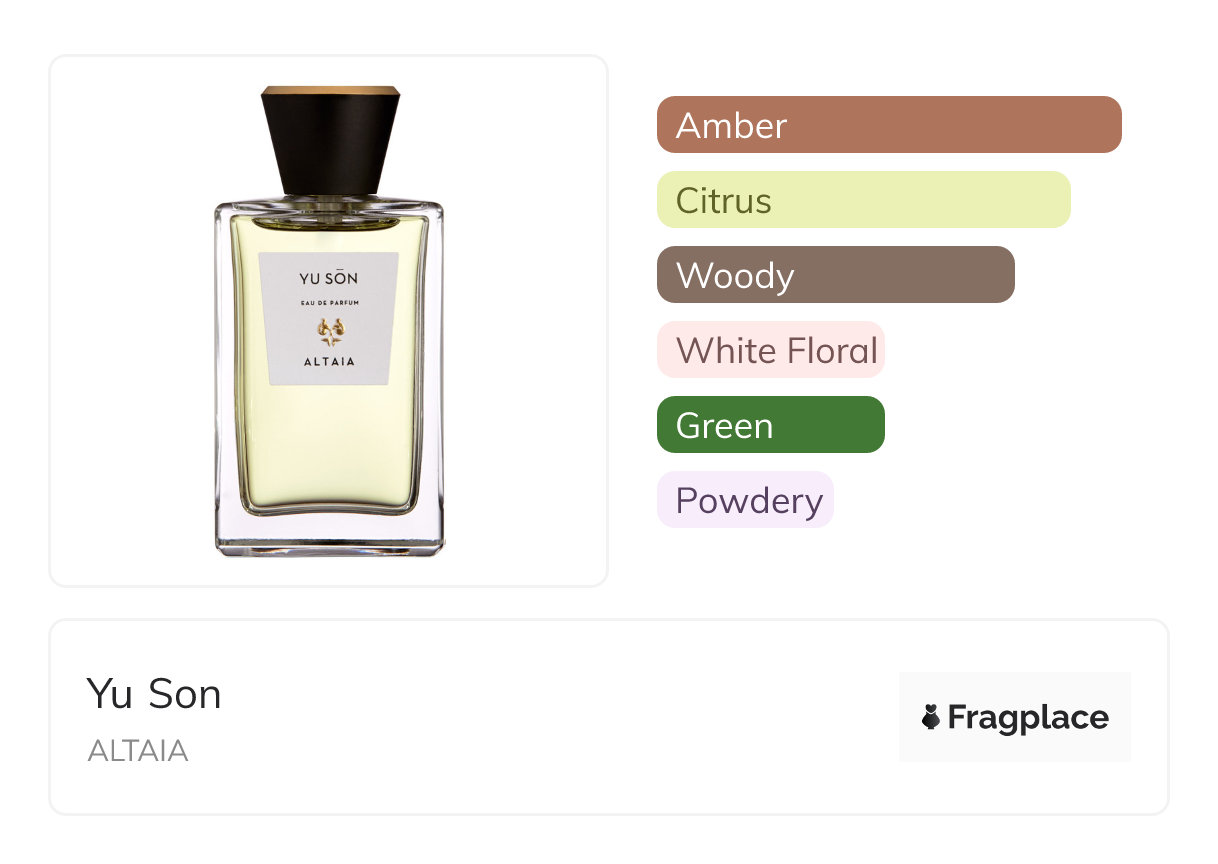
Task: Open the Yu Son bottle image
Action: click(329, 321)
